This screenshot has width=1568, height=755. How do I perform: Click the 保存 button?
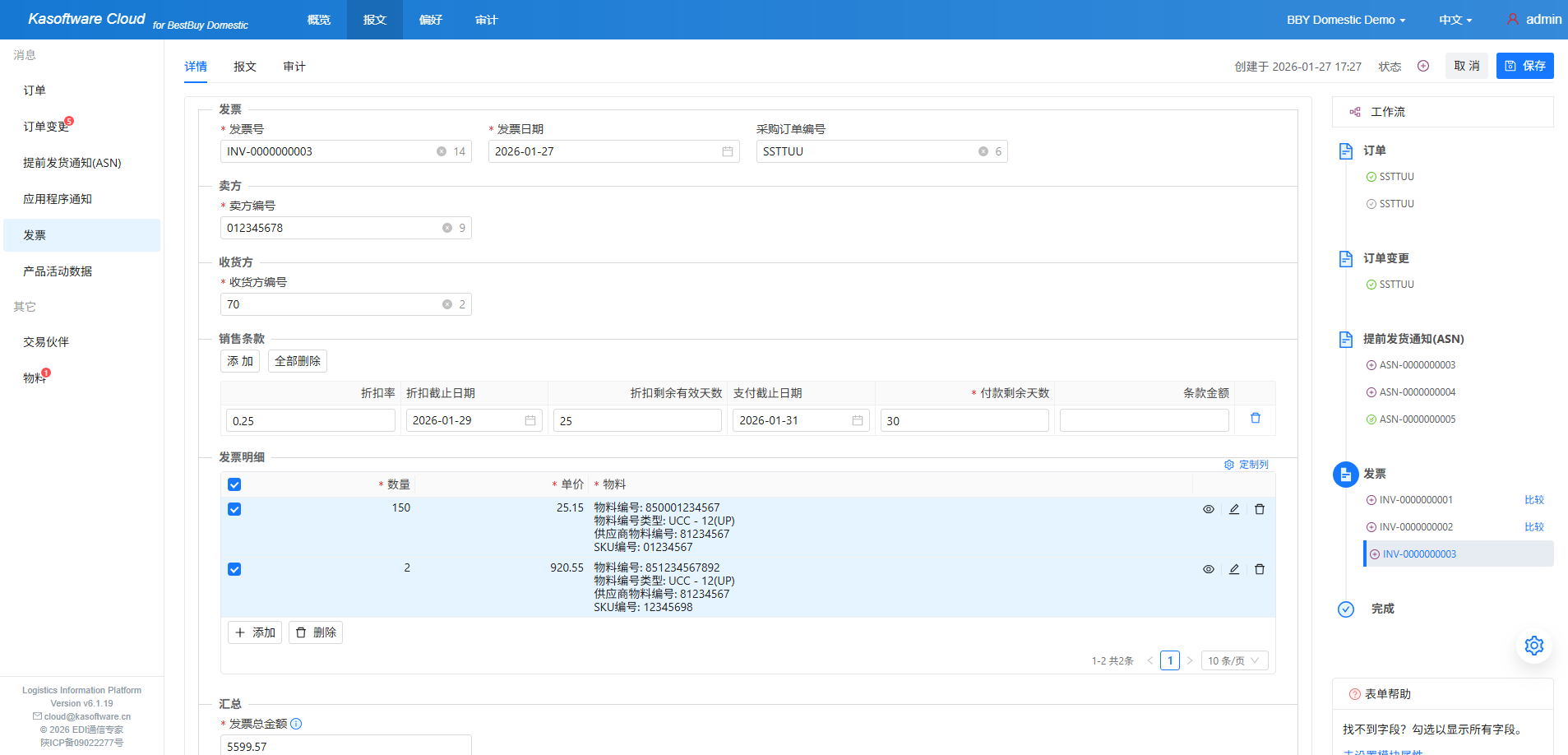click(1524, 66)
